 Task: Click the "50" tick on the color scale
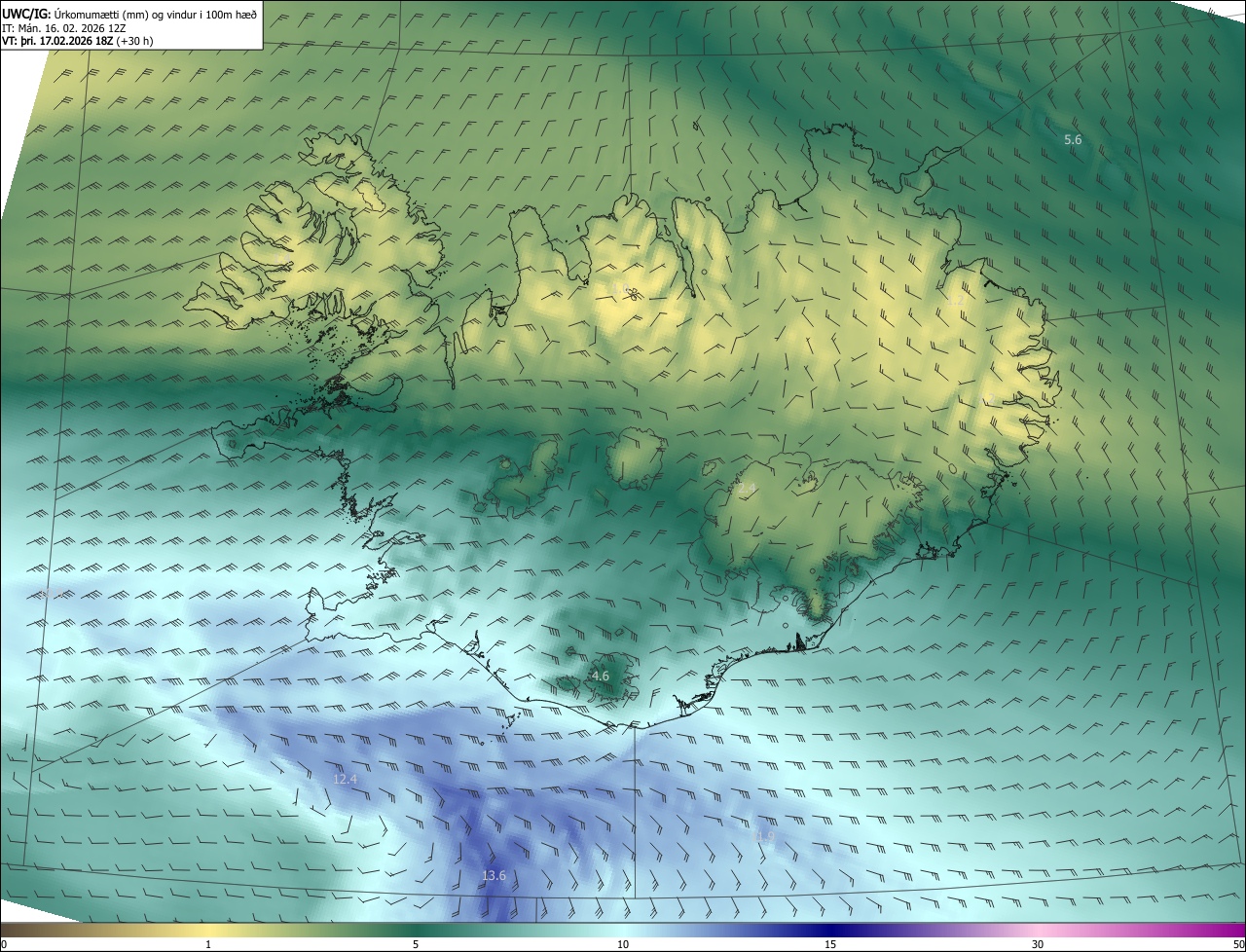click(x=1238, y=944)
